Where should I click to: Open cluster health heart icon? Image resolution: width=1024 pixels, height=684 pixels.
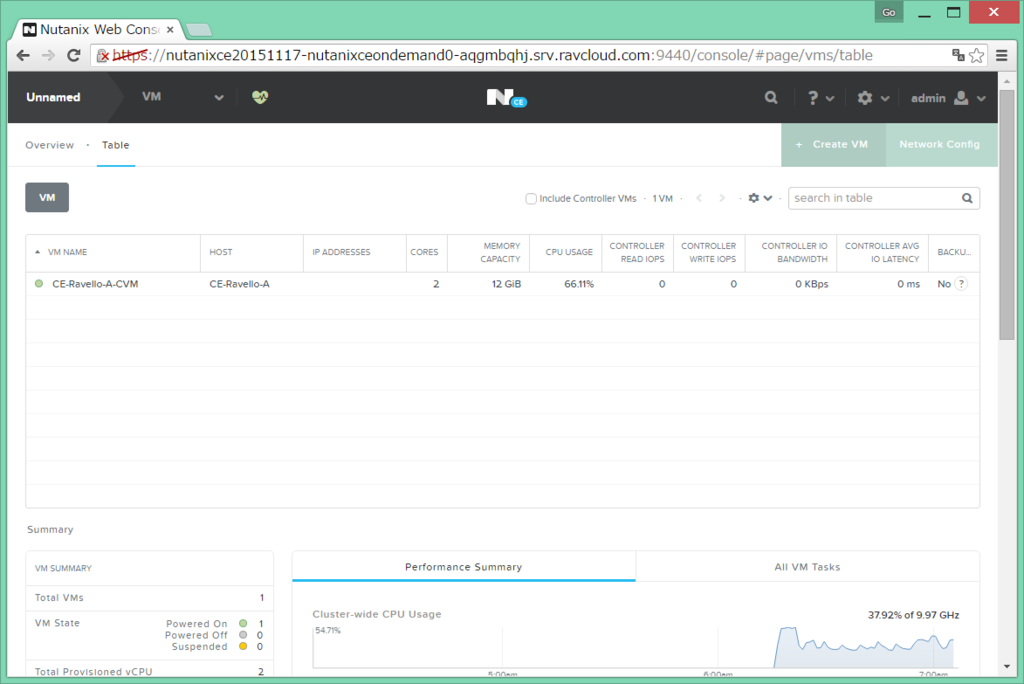click(x=260, y=97)
